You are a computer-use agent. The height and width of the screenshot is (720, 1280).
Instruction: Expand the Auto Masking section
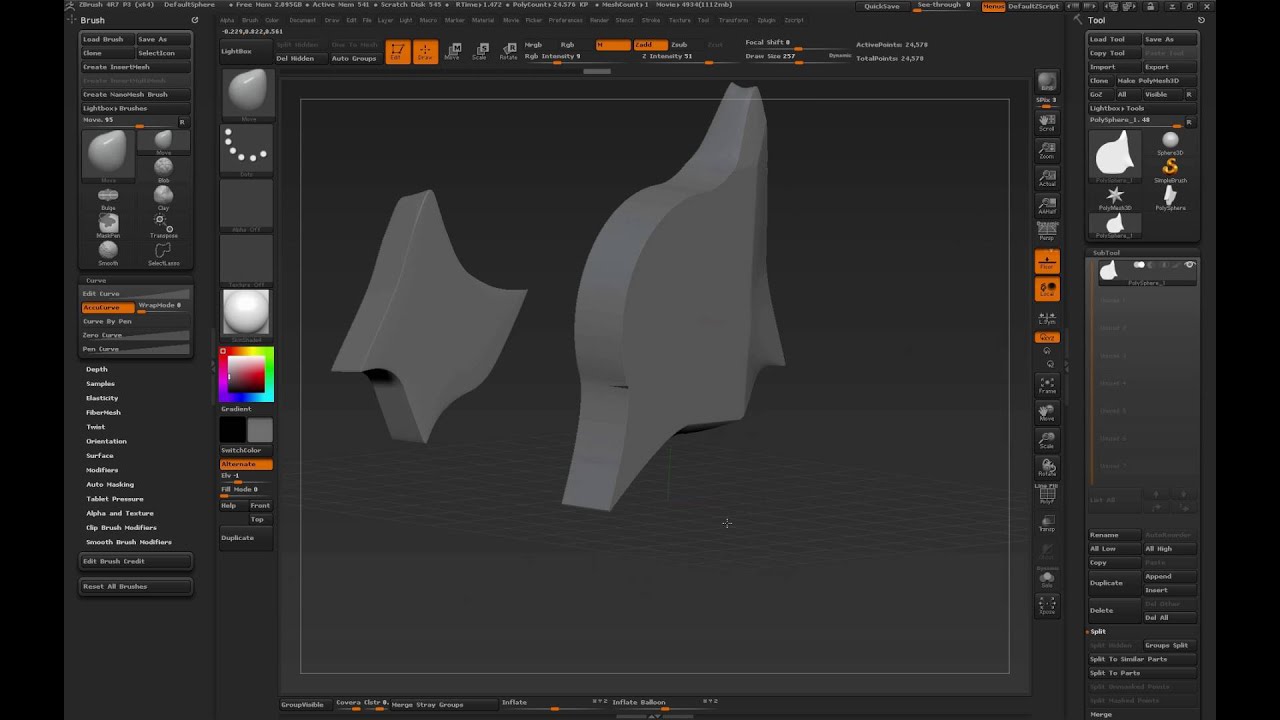tap(110, 484)
